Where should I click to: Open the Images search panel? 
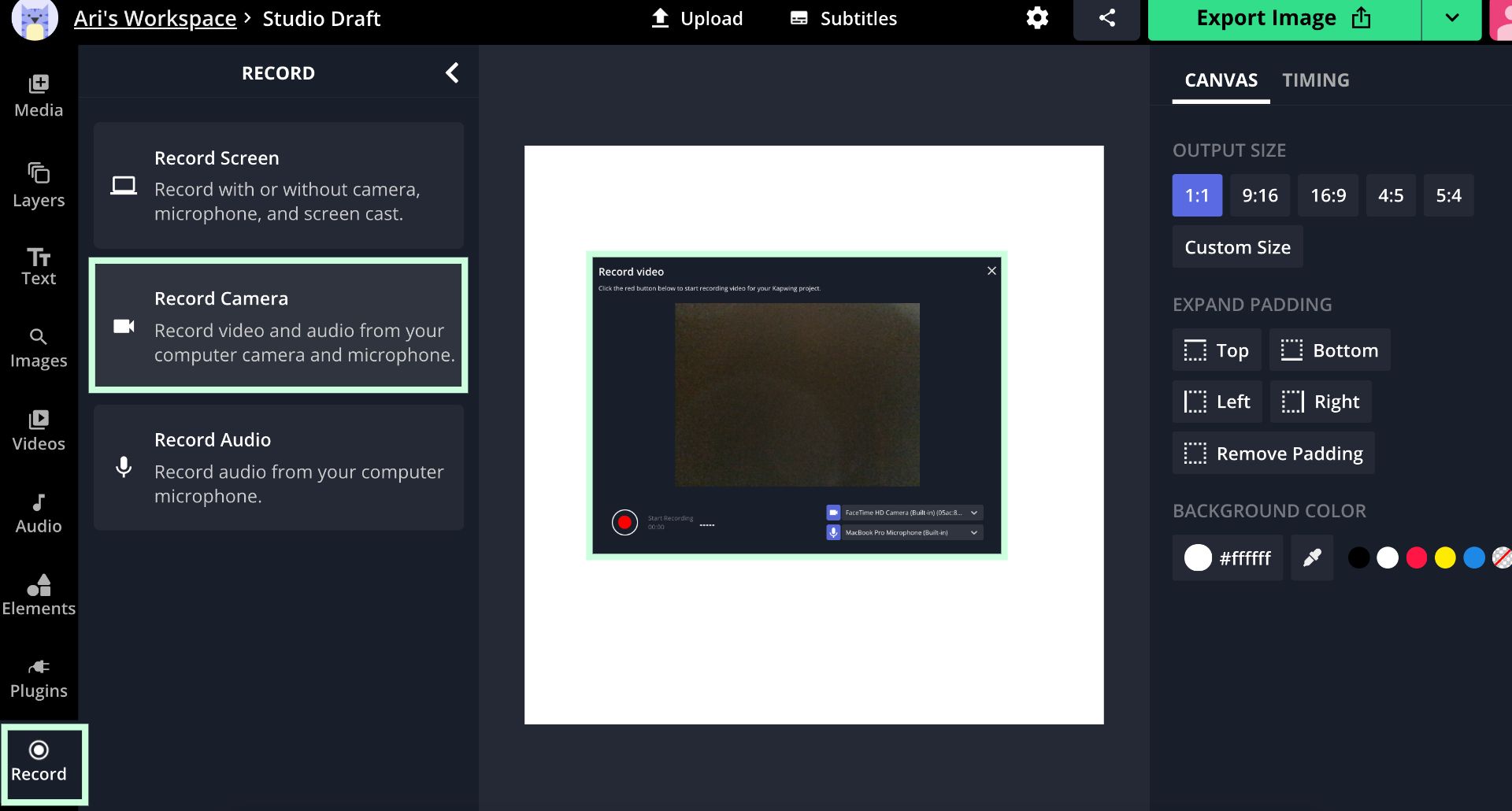tap(39, 348)
